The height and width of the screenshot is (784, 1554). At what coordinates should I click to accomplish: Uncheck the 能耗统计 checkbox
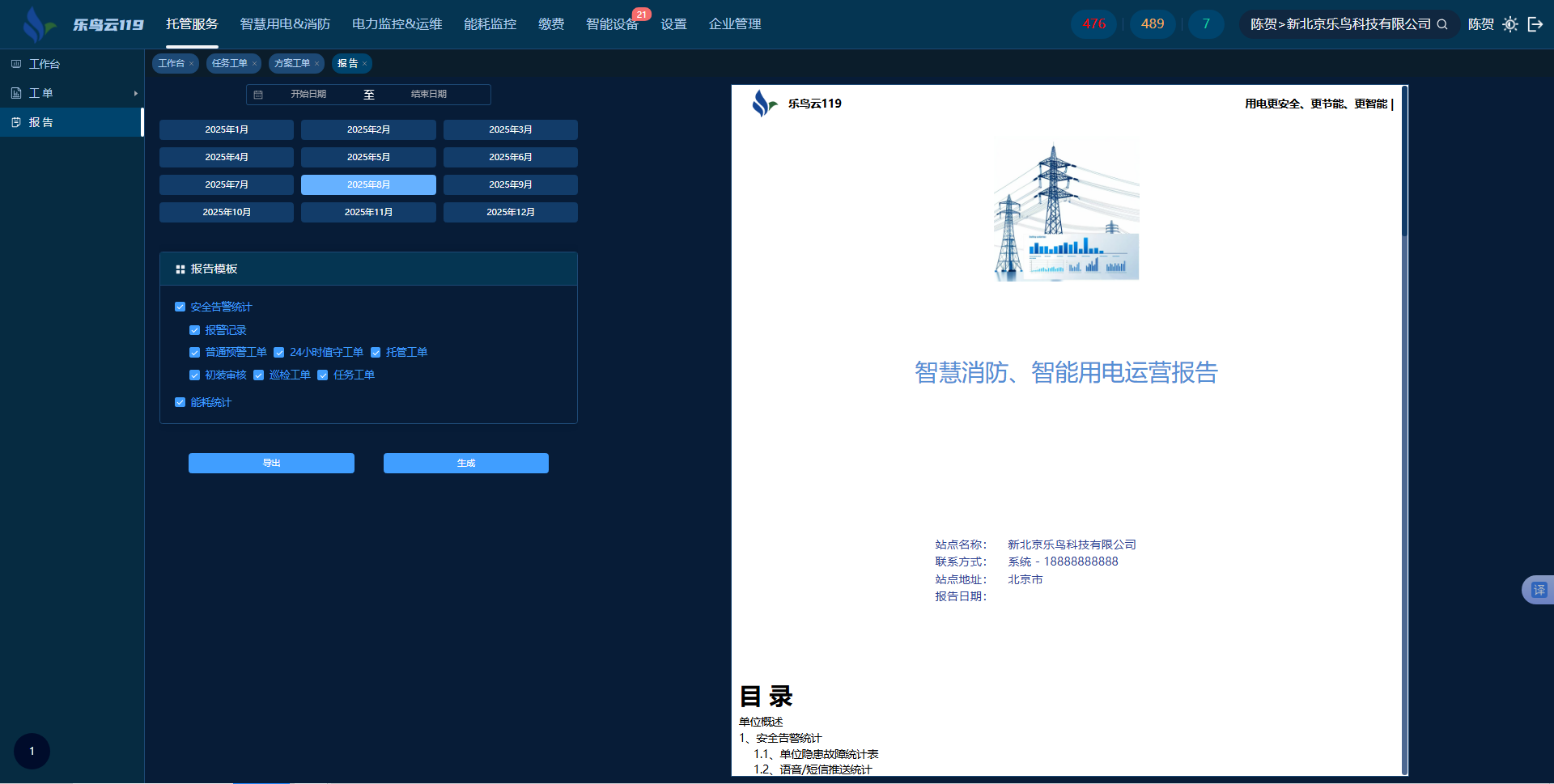point(180,402)
